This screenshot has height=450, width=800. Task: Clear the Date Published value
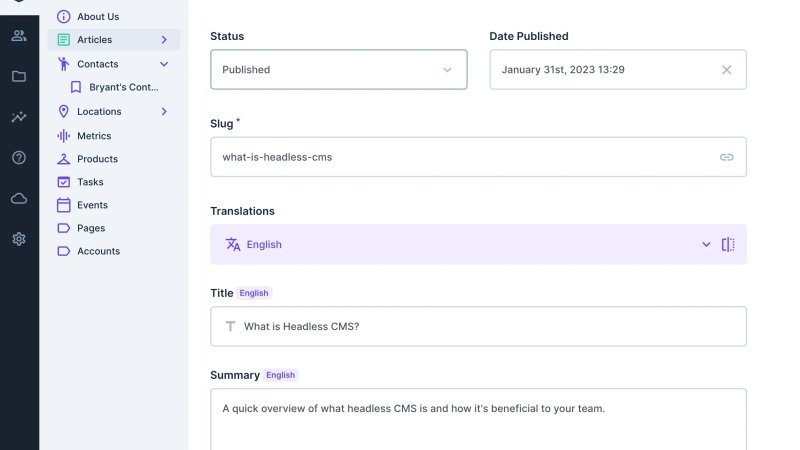tap(727, 70)
